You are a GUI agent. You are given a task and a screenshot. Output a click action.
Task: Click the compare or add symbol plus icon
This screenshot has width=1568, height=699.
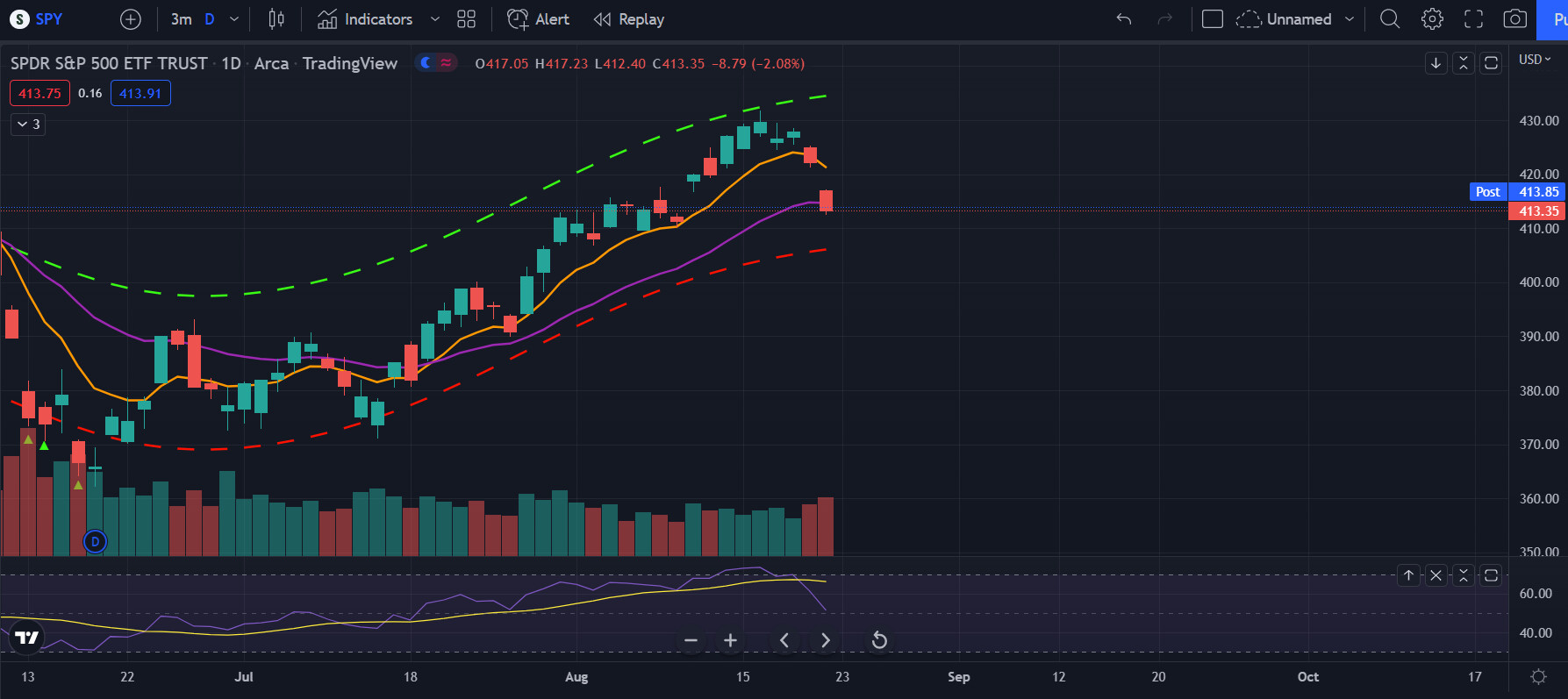coord(131,19)
